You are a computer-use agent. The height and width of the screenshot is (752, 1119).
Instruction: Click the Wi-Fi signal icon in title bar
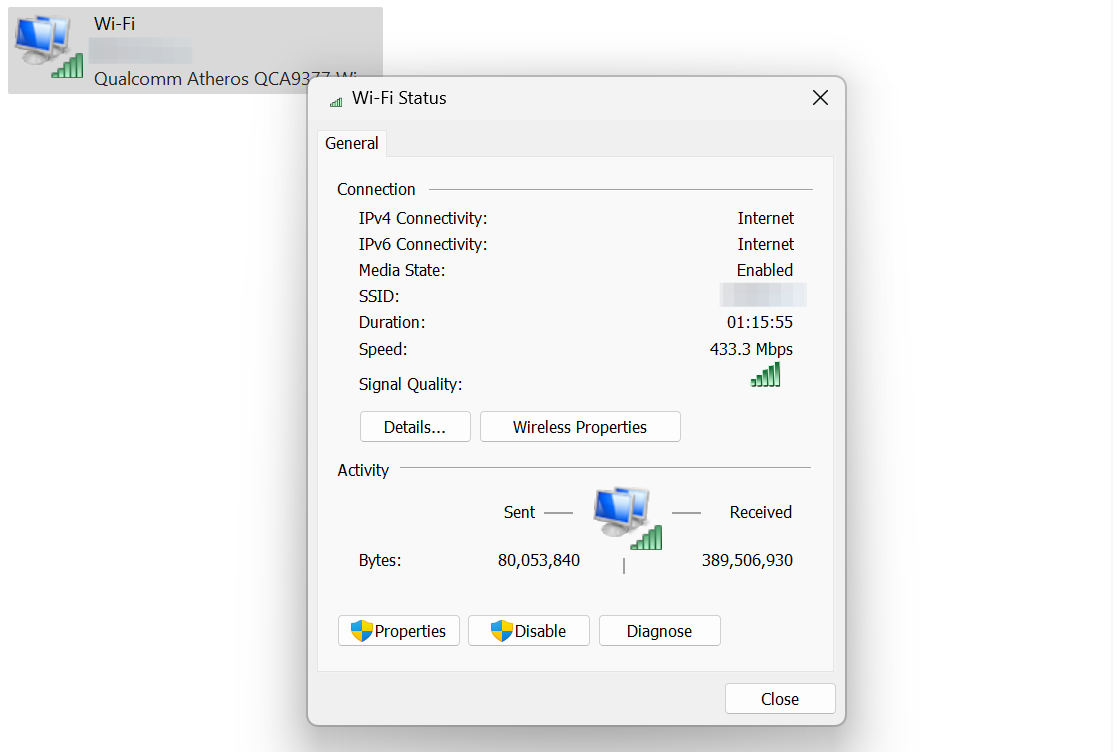334,99
